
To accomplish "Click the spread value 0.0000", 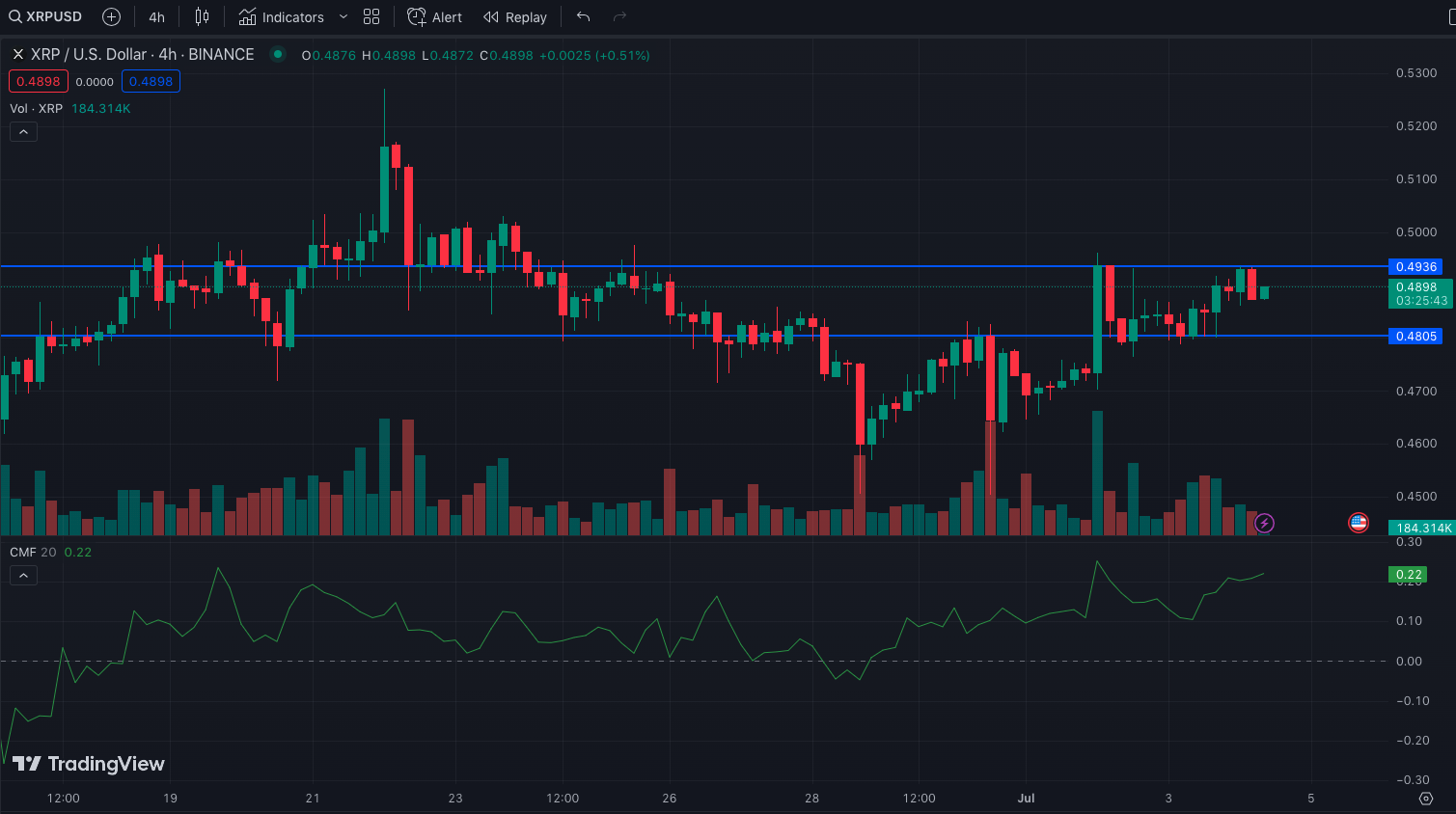I will (x=95, y=82).
